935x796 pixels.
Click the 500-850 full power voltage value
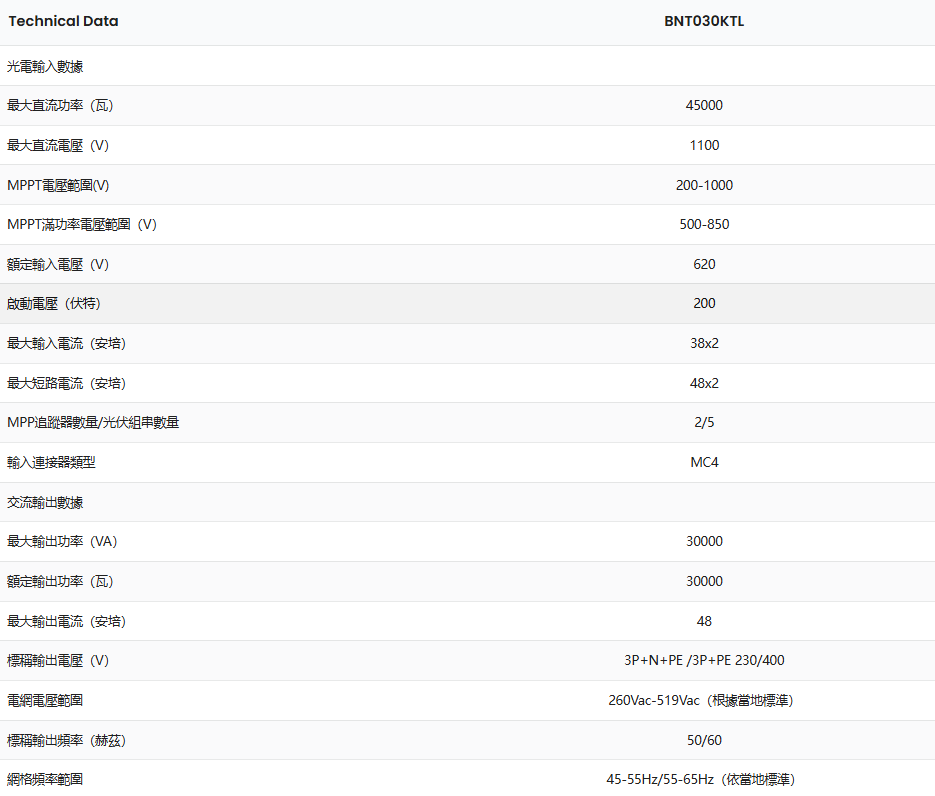coord(704,224)
